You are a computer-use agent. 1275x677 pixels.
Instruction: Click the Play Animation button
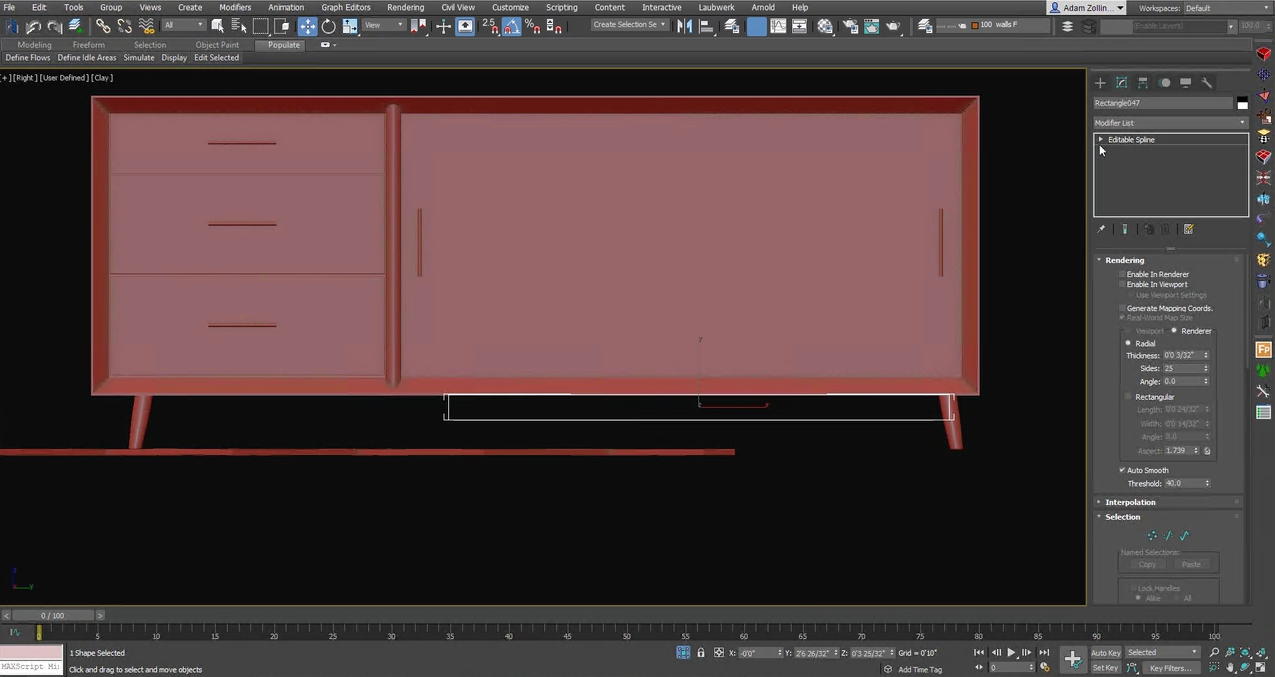[x=1011, y=653]
